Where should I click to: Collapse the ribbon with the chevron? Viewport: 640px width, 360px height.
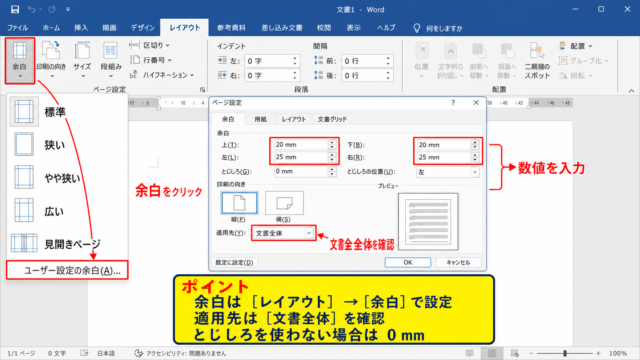631,91
